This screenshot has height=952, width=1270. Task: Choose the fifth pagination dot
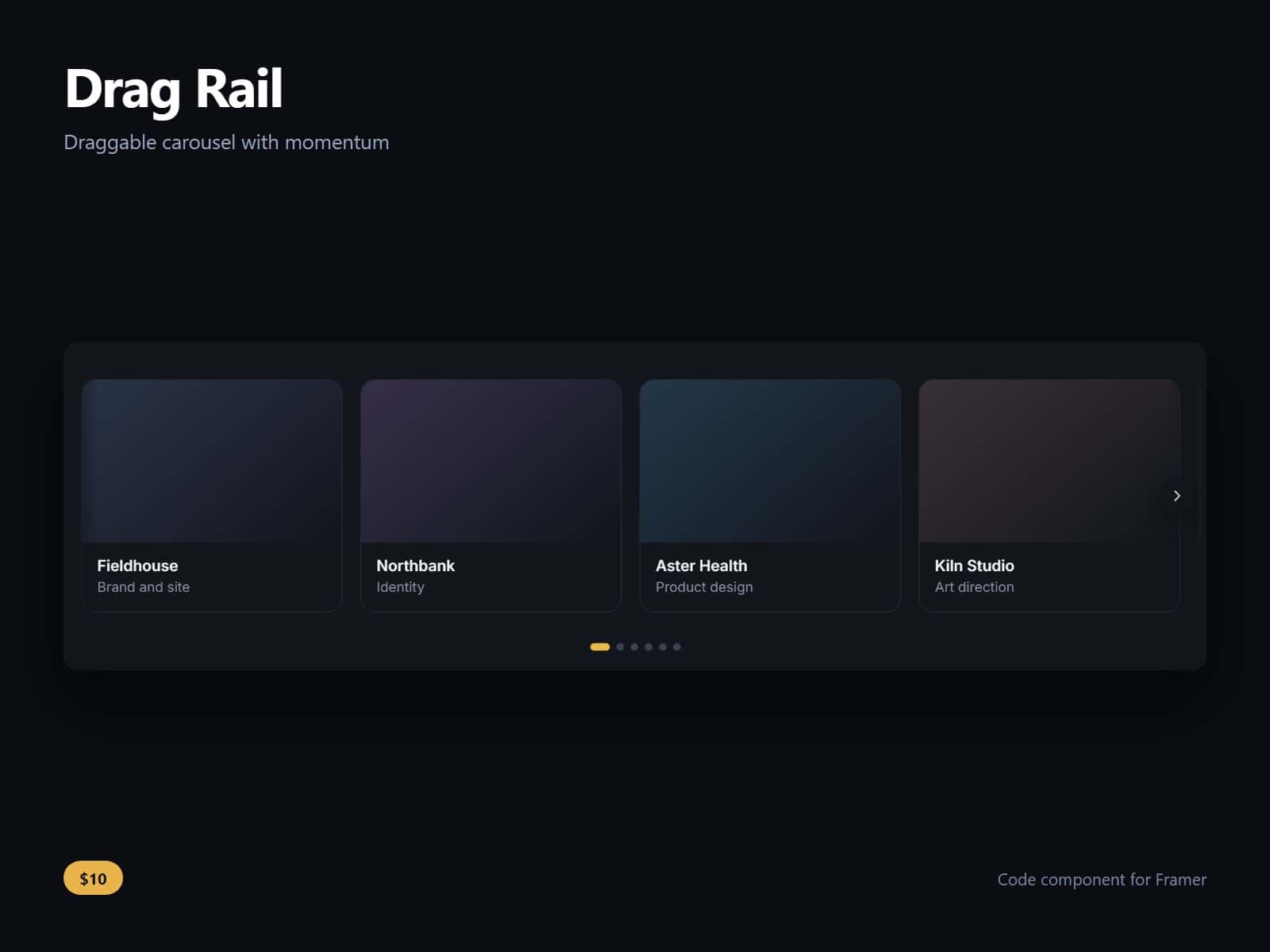pyautogui.click(x=663, y=647)
